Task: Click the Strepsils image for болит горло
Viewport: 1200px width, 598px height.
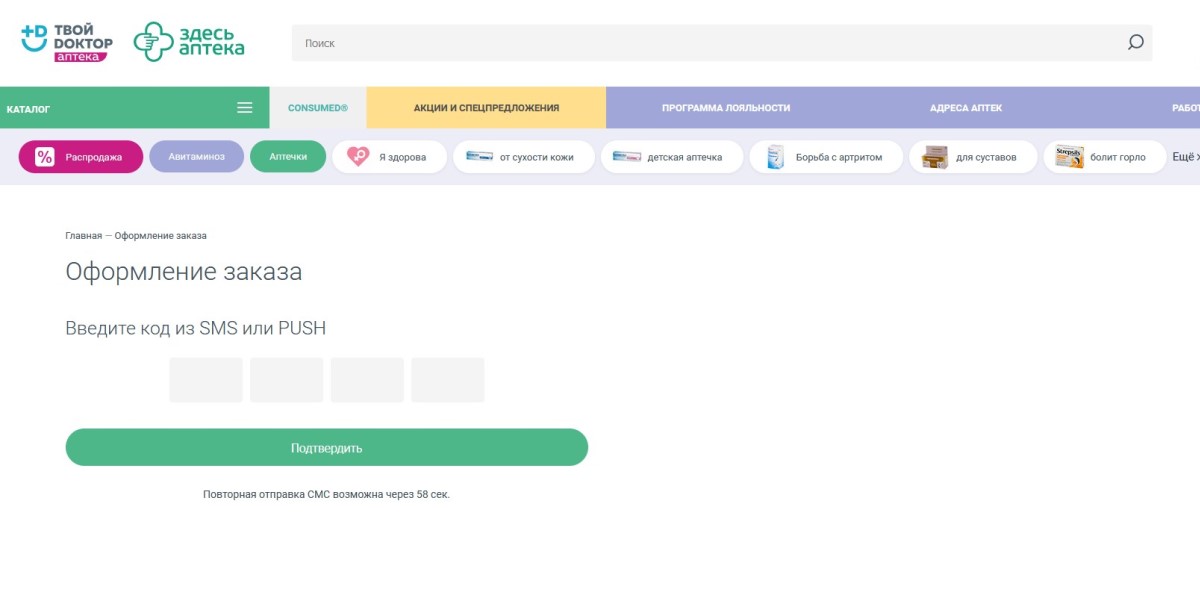Action: pos(1069,157)
